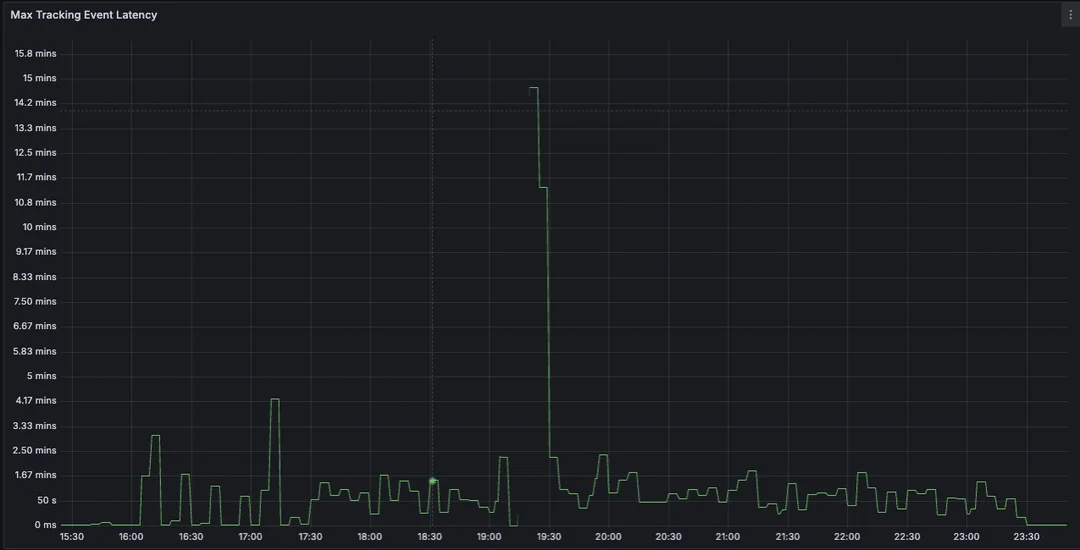Select the highlighted data point near 18:30
Screen dimensions: 1080x550
433,480
